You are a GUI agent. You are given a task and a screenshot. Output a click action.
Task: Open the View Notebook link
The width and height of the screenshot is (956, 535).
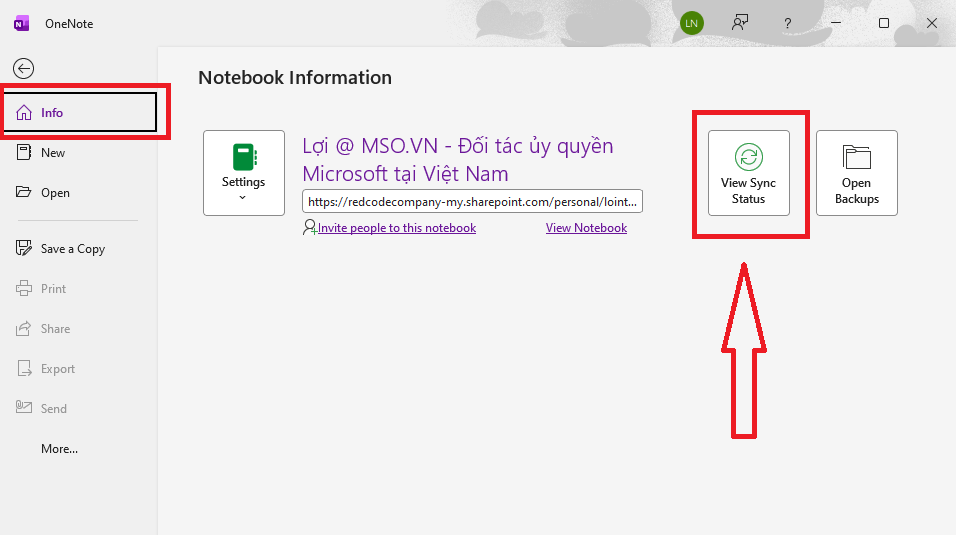click(586, 228)
